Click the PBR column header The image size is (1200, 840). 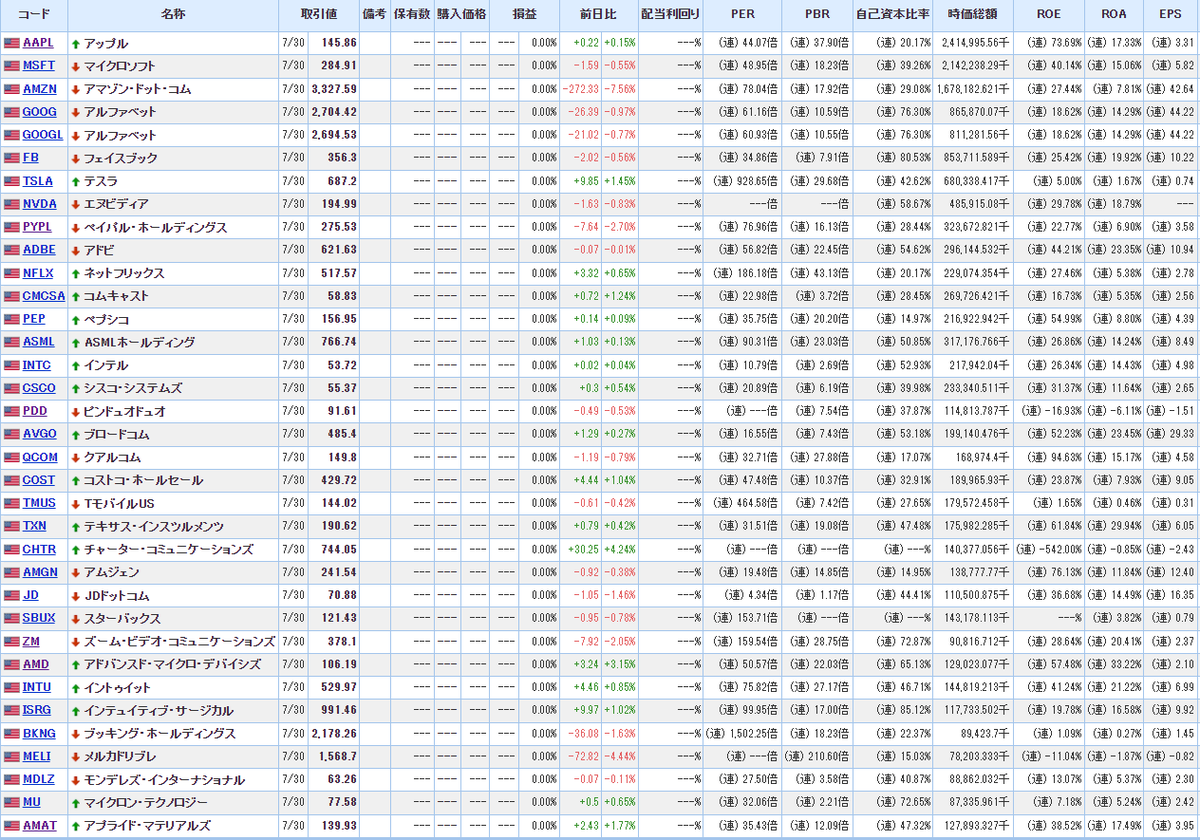(x=816, y=15)
